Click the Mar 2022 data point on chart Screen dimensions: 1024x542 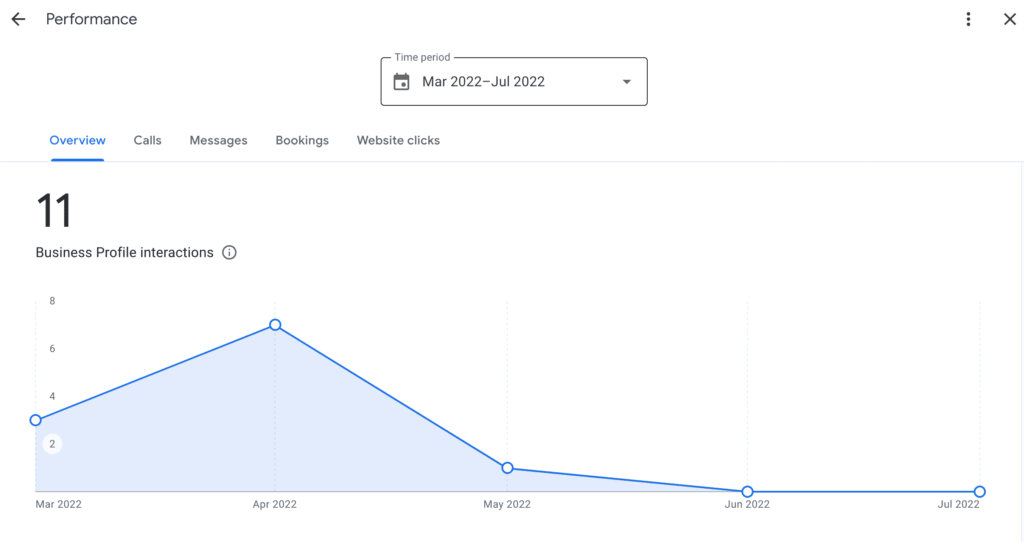pos(36,420)
